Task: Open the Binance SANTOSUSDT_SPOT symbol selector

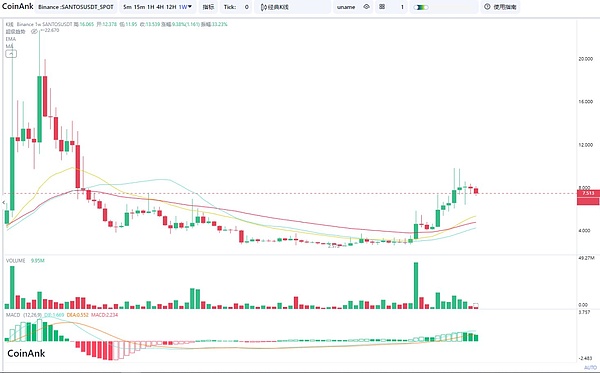Action: 76,7
